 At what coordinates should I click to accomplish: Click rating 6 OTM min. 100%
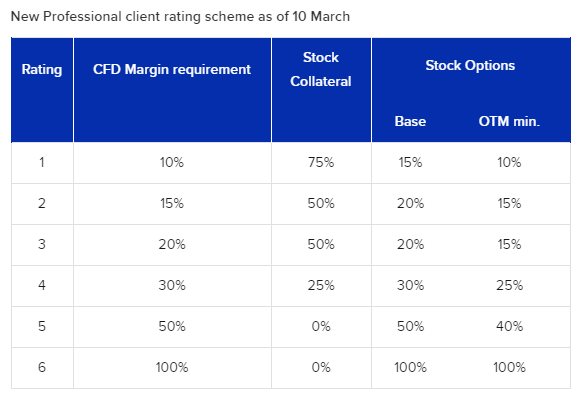(x=509, y=367)
